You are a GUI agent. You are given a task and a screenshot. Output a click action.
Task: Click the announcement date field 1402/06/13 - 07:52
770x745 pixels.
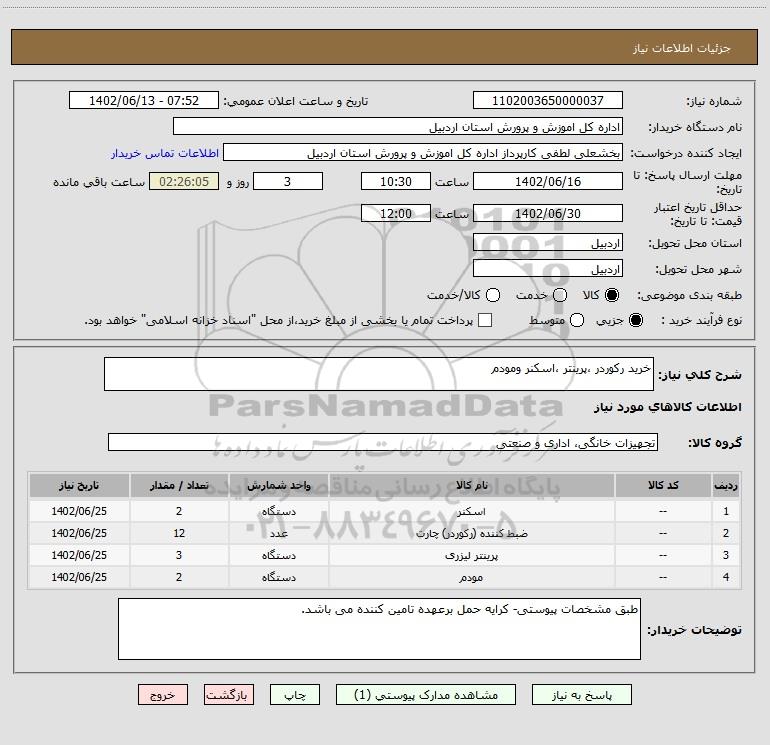(144, 100)
